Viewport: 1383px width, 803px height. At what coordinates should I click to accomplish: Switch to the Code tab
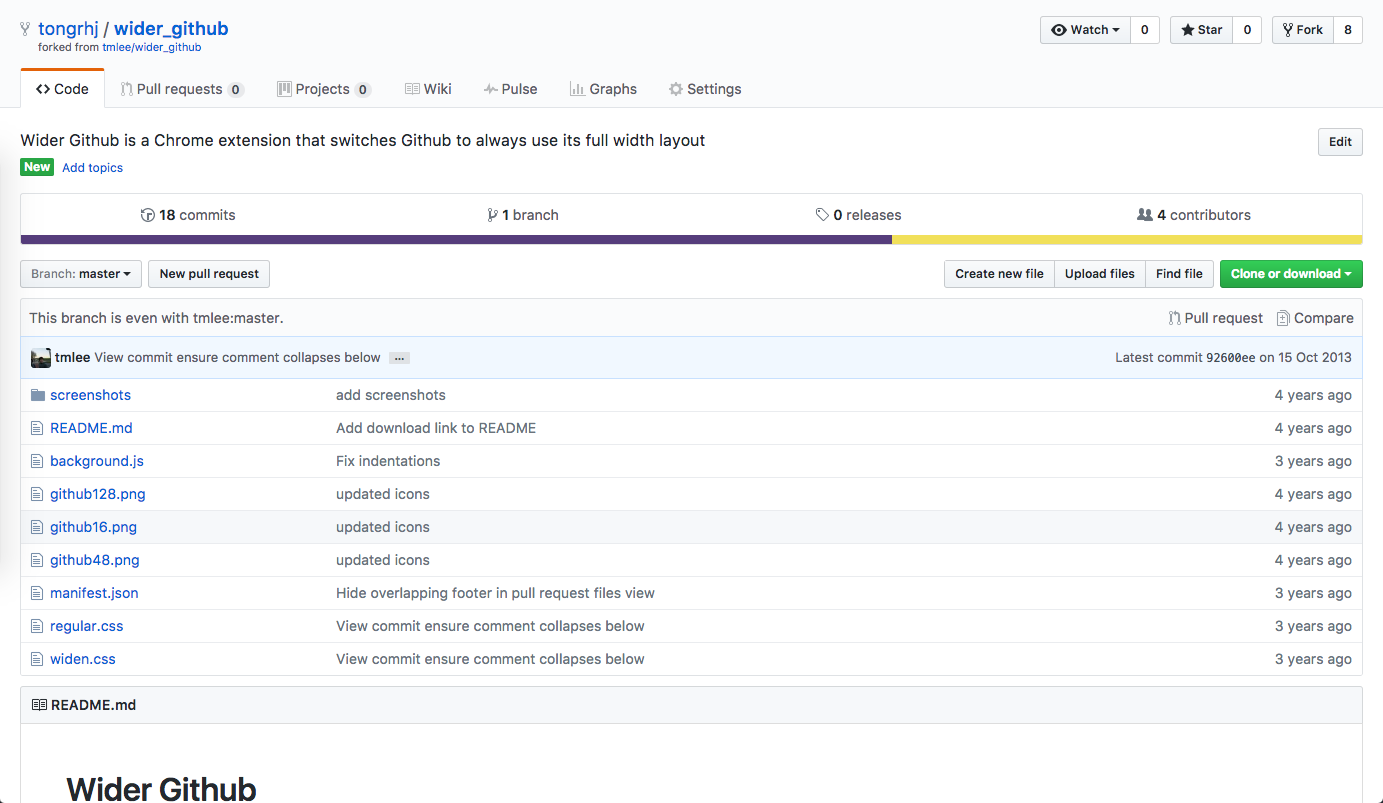(x=62, y=89)
